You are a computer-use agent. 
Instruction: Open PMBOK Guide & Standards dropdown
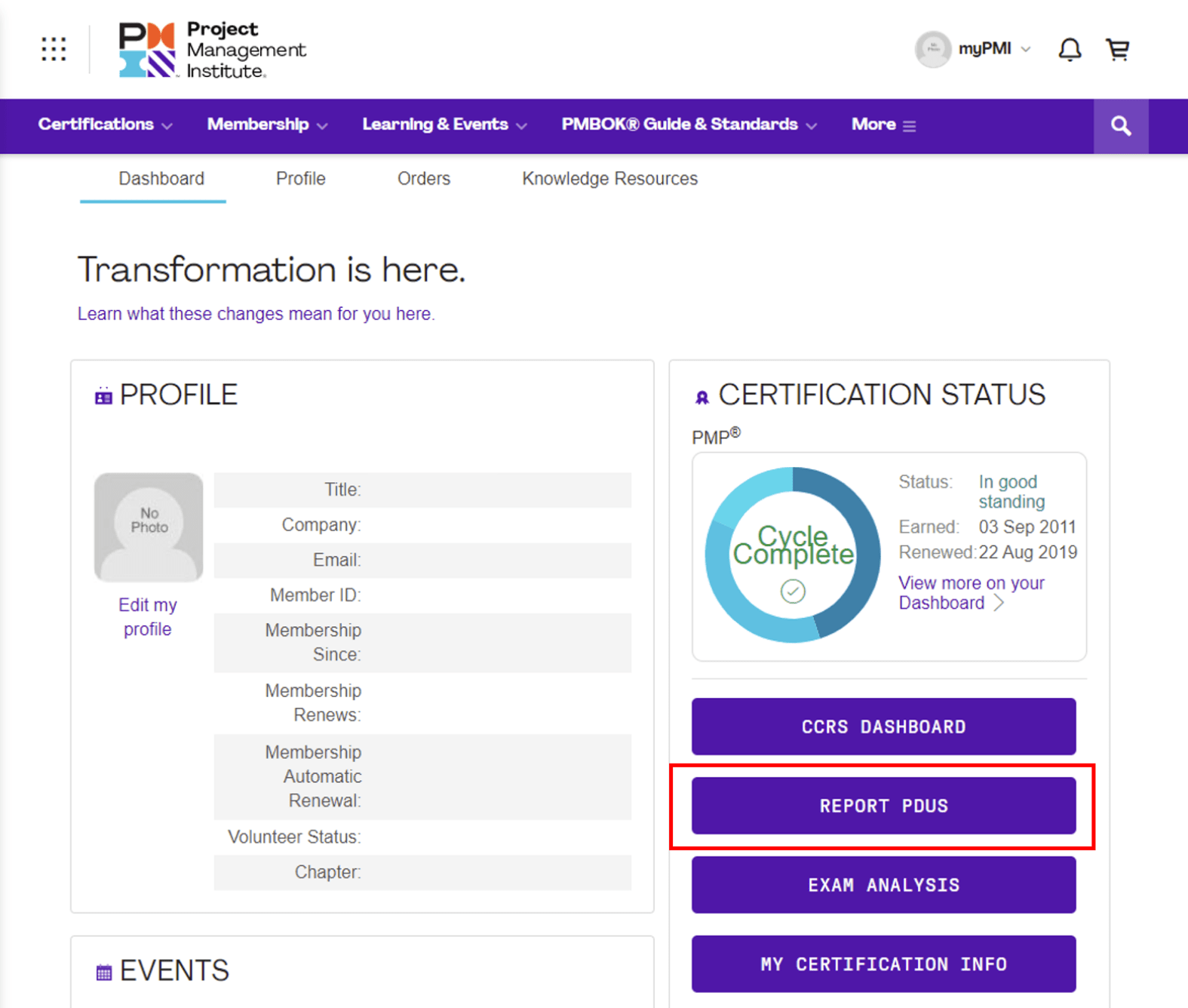pyautogui.click(x=689, y=125)
